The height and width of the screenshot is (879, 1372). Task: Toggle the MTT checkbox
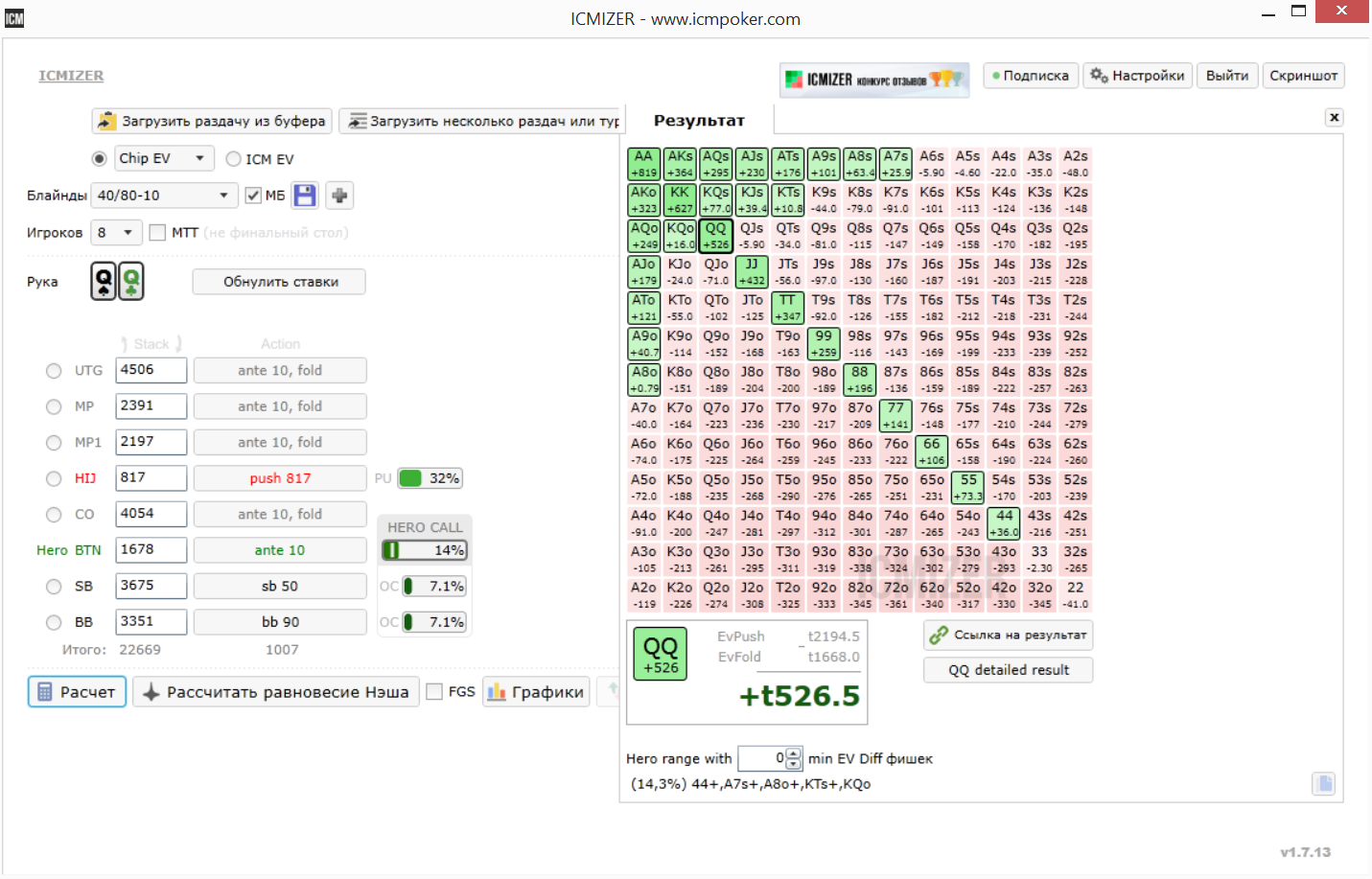coord(157,232)
